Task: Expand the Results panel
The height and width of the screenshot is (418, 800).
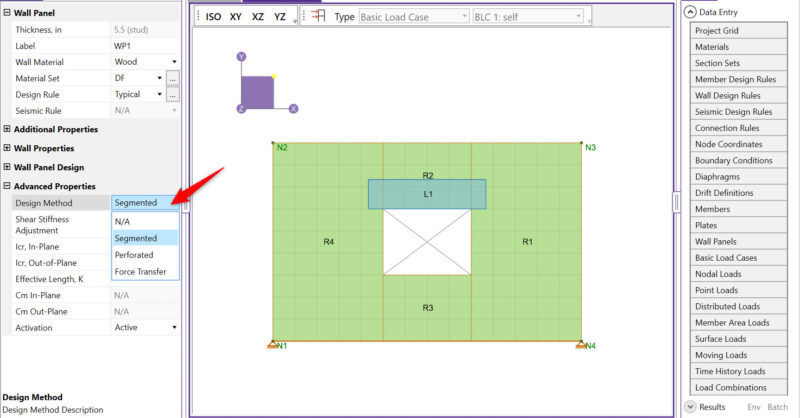Action: [690, 407]
